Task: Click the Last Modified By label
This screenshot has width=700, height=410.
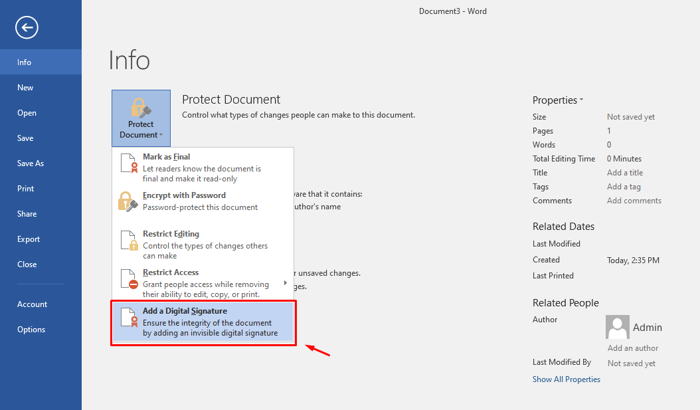Action: coord(562,362)
